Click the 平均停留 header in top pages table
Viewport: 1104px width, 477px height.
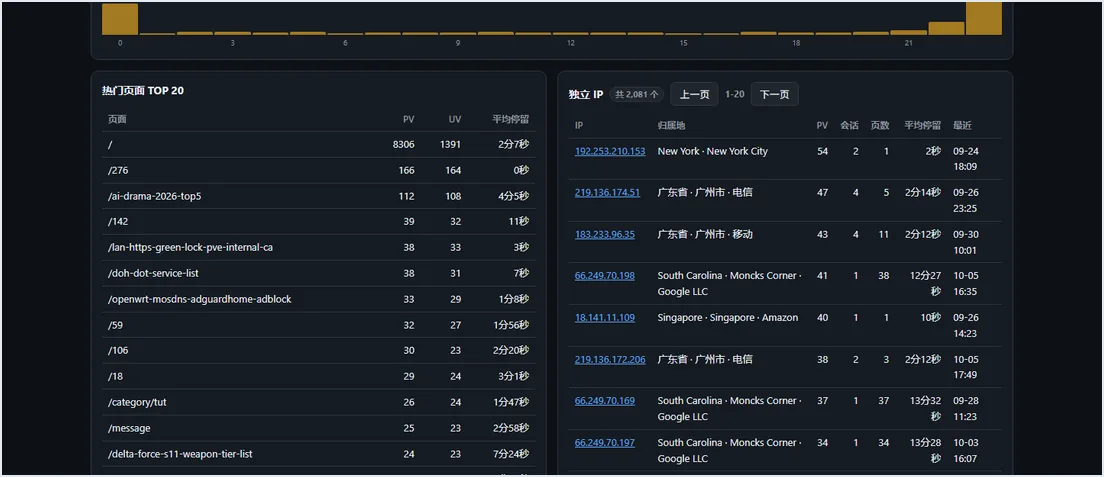510,119
